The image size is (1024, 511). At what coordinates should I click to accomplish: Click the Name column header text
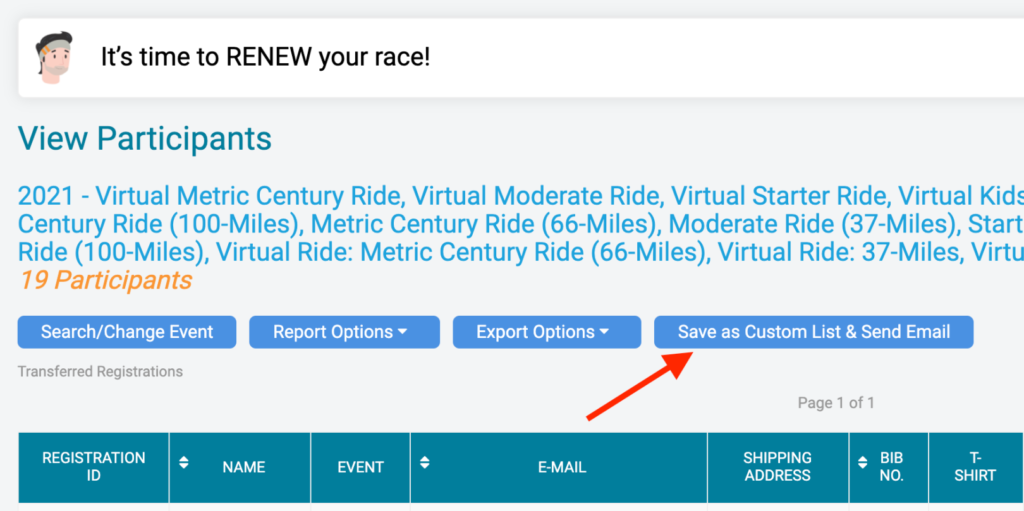coord(244,467)
